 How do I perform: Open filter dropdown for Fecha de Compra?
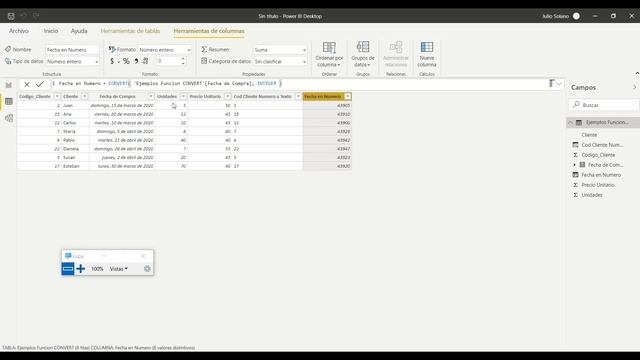151,97
